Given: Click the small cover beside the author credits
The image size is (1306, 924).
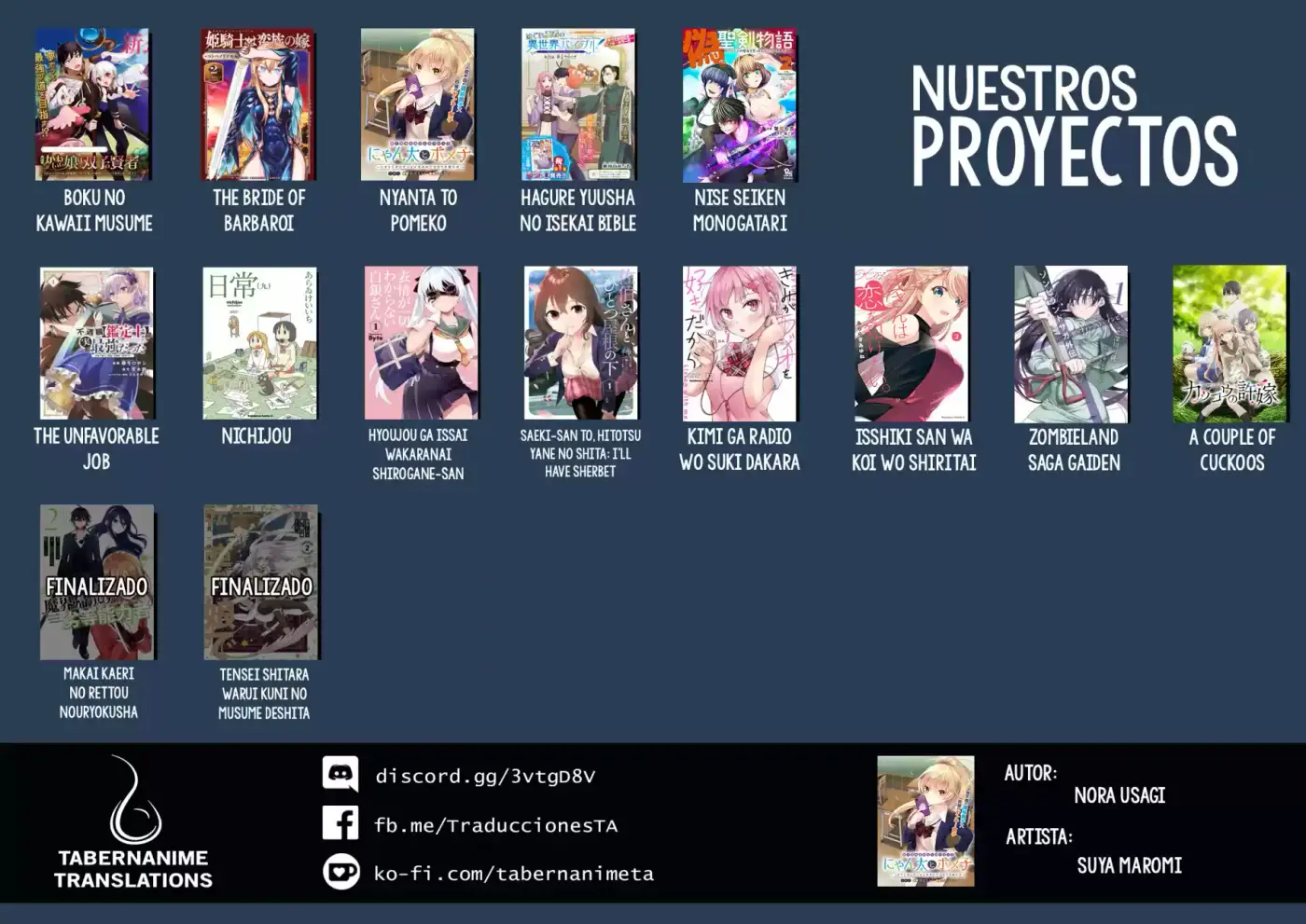Looking at the screenshot, I should 925,821.
